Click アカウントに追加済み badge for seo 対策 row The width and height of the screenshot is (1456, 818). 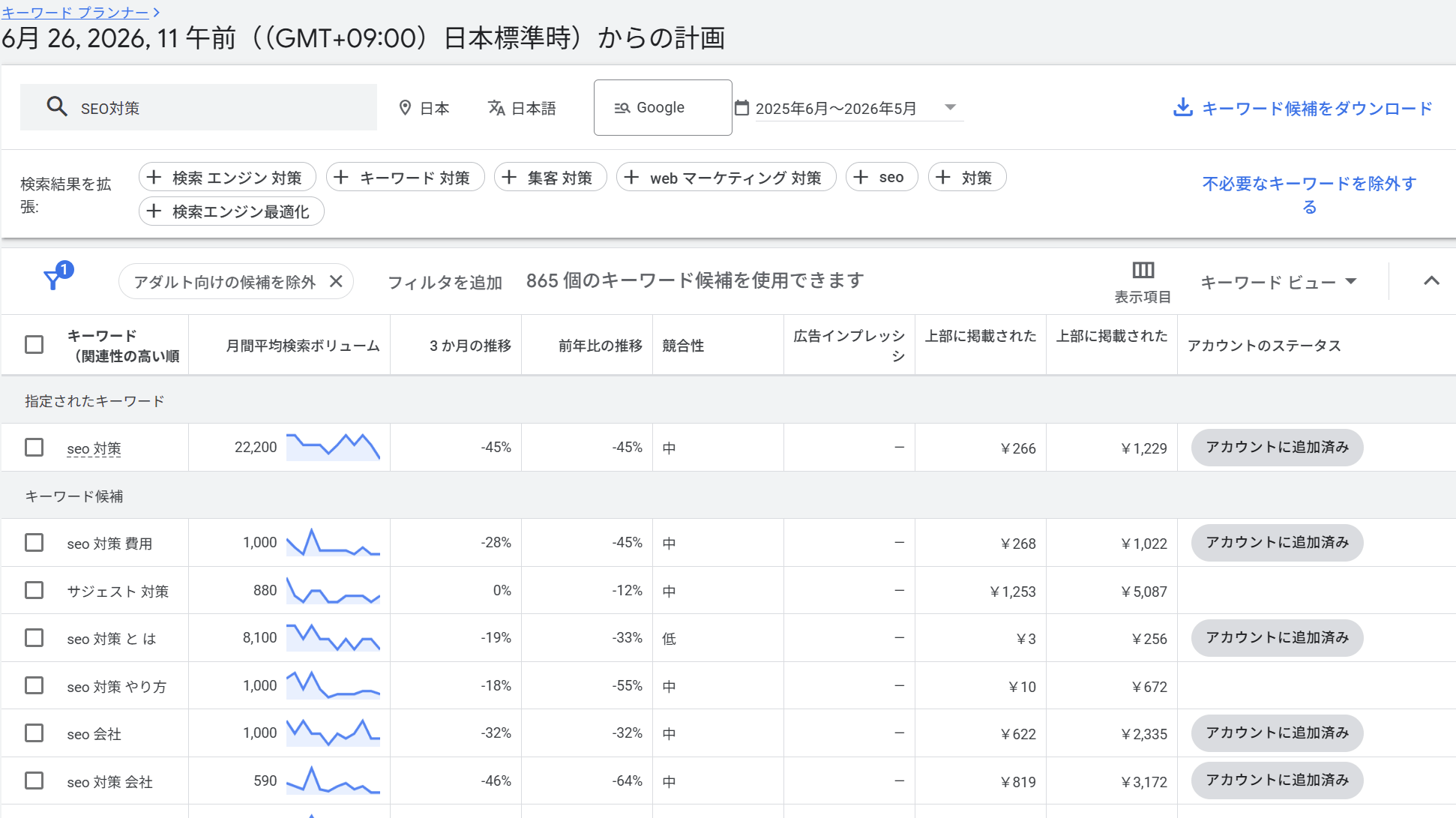click(1277, 448)
